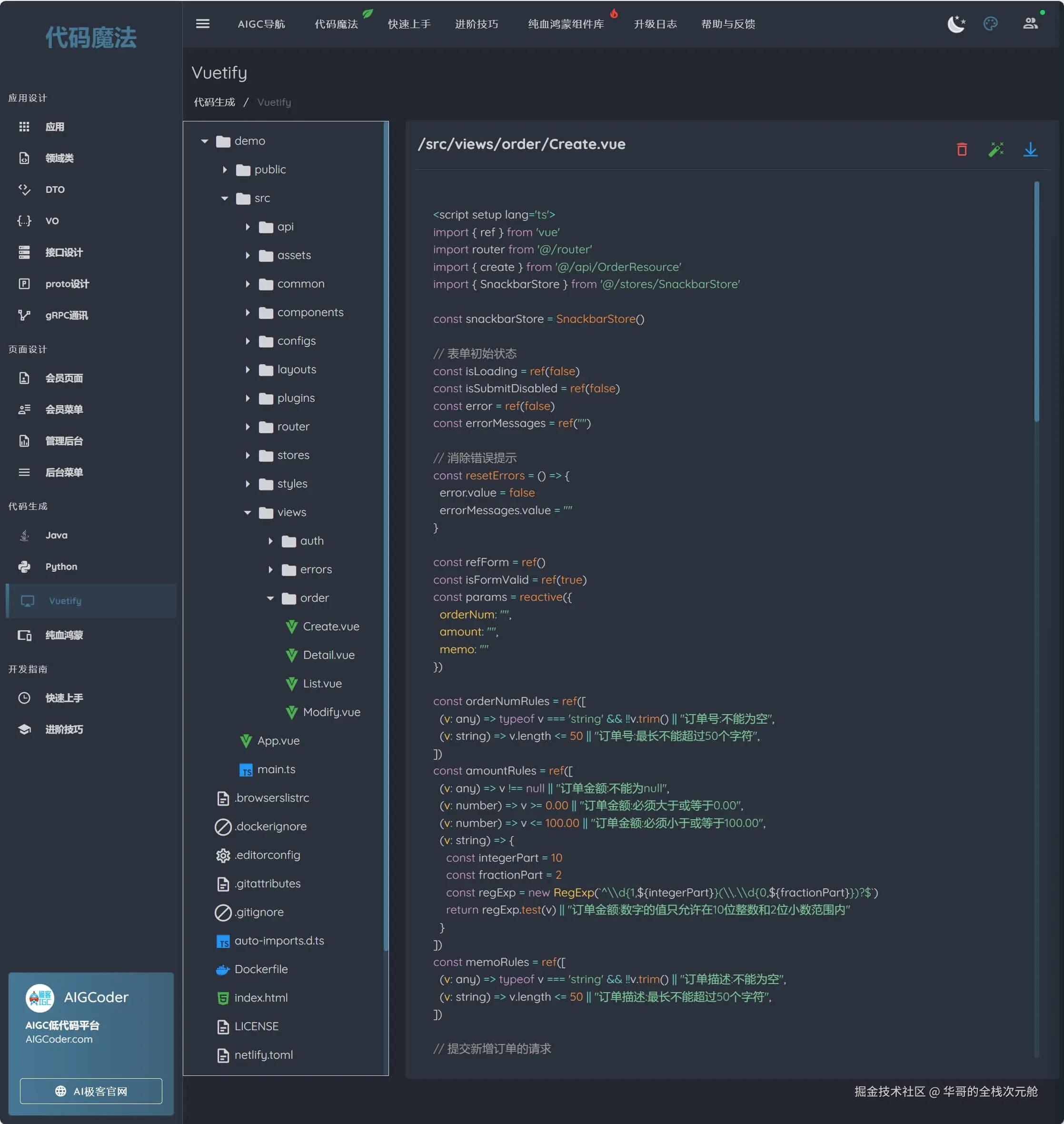Open the theme palette icon

click(990, 24)
